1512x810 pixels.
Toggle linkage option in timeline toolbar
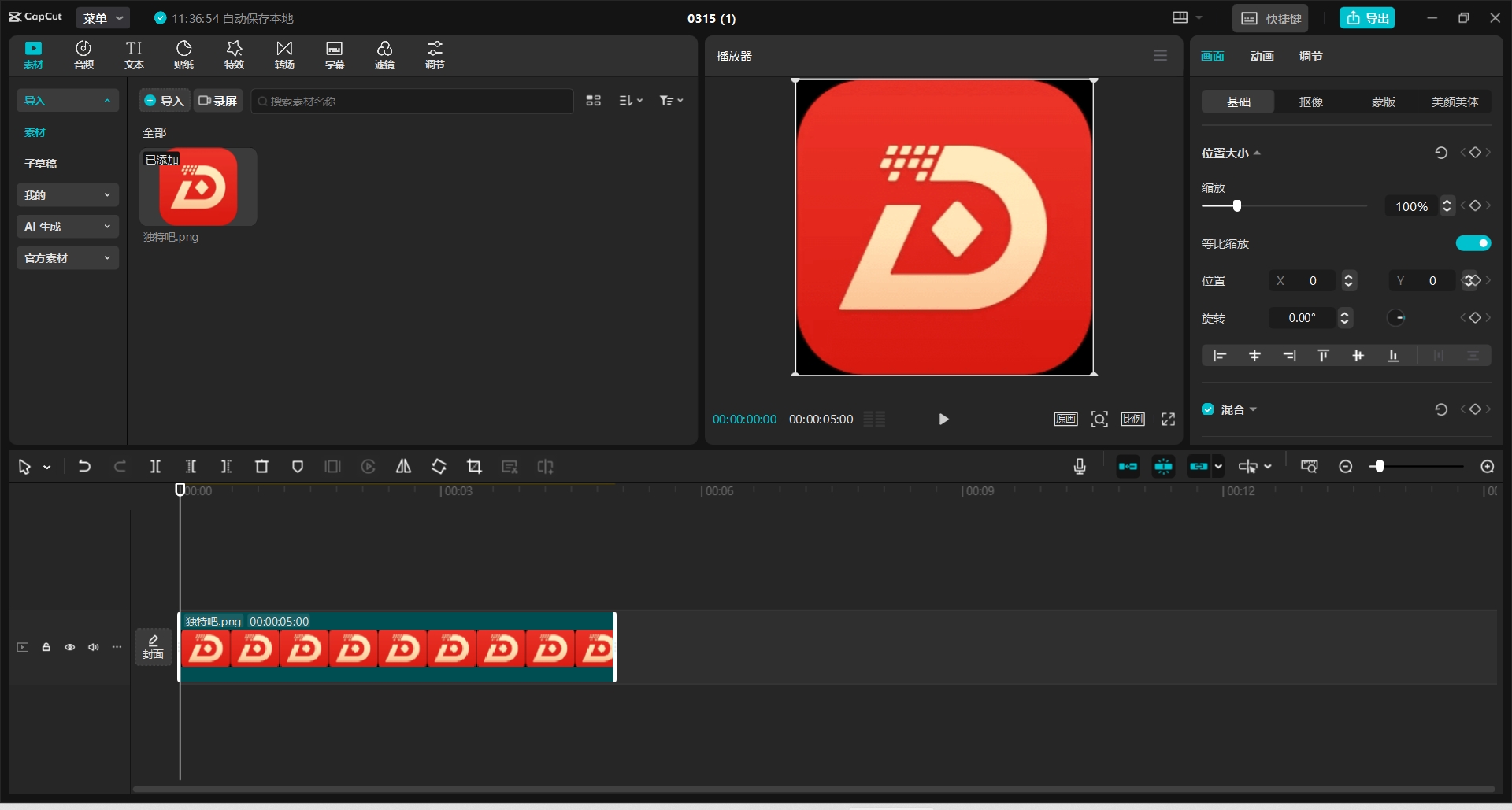(1199, 467)
